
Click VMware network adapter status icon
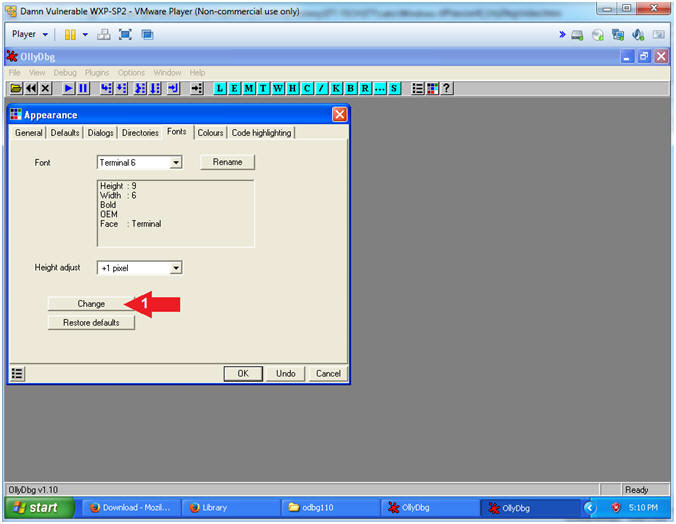point(618,35)
